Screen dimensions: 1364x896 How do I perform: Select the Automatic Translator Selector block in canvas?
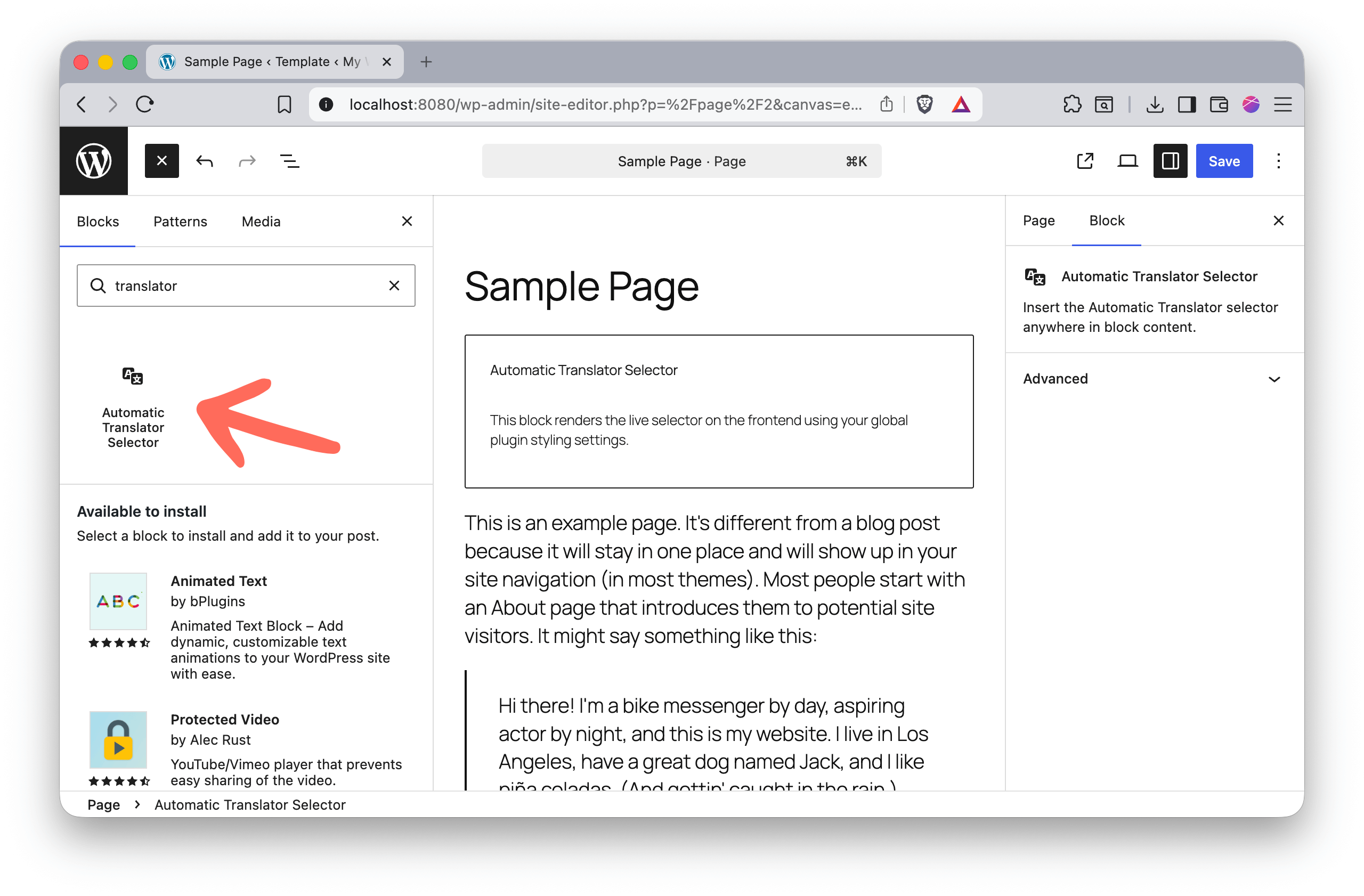click(x=719, y=411)
